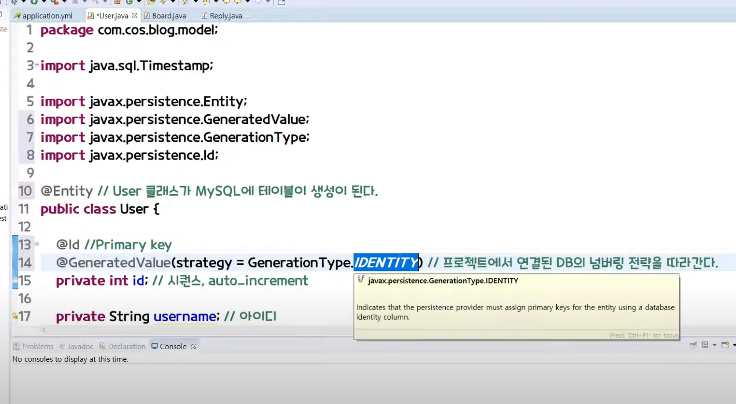
Task: Click the "// 아이디" comment on line 17
Action: pos(250,316)
